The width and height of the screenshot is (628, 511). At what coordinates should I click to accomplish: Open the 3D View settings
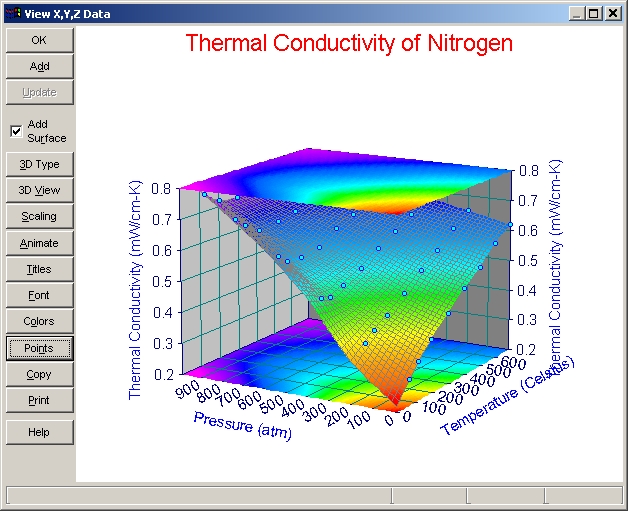pos(39,190)
